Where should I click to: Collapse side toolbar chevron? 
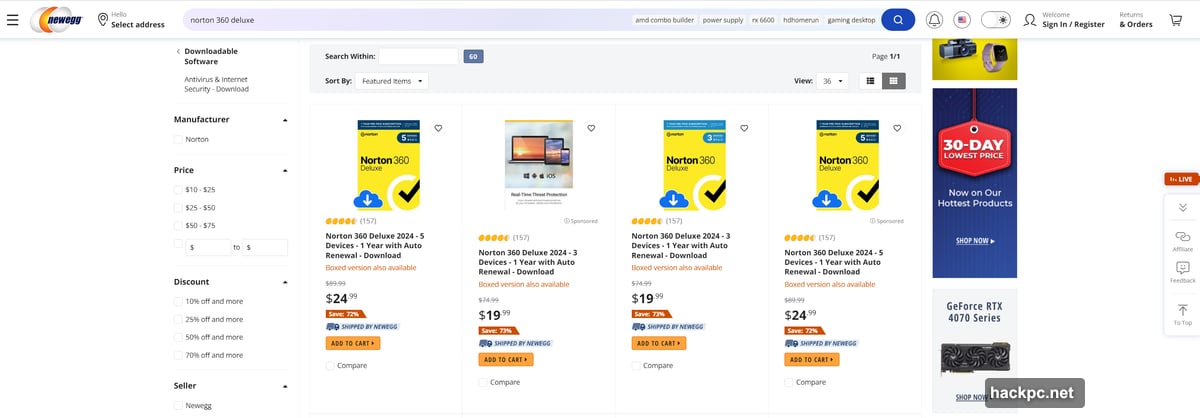pos(1183,207)
